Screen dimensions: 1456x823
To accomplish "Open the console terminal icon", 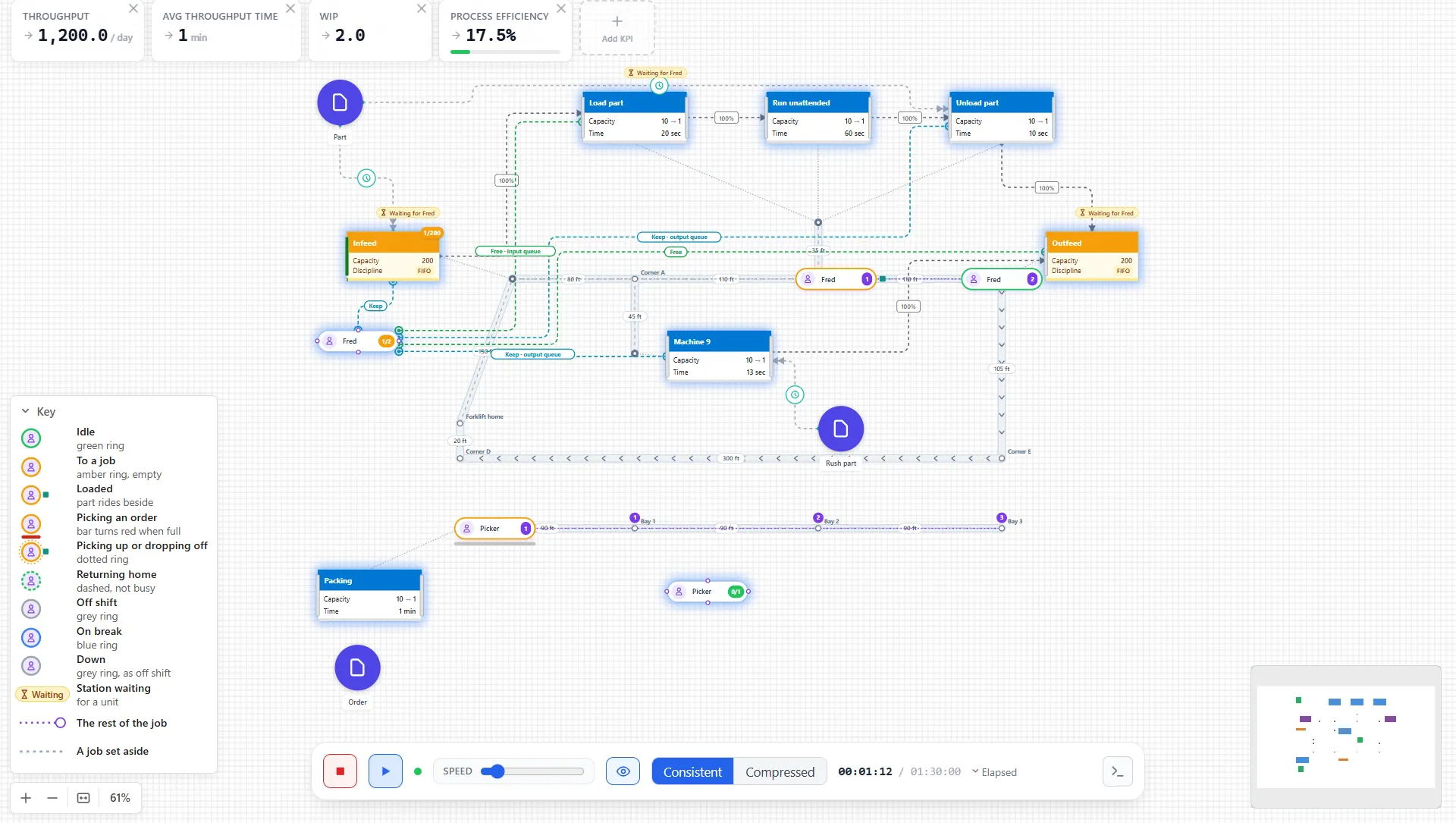I will (1117, 771).
